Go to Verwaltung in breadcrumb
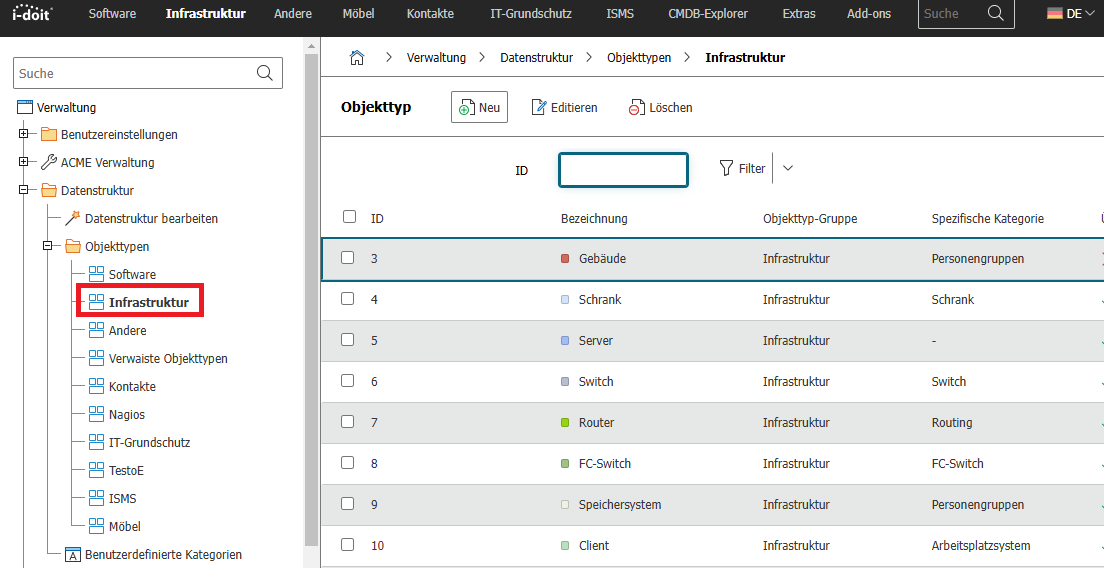This screenshot has height=568, width=1104. [437, 58]
